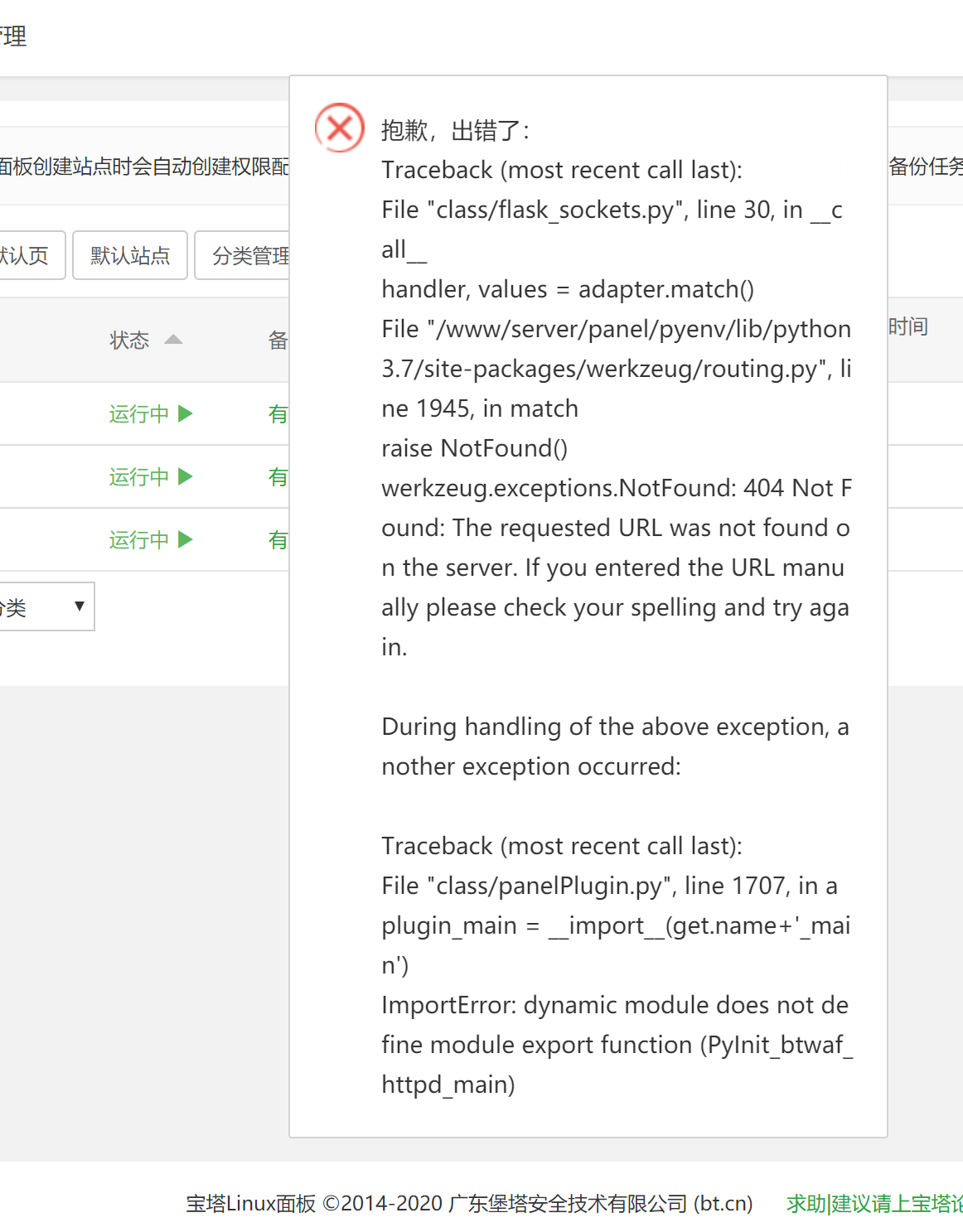Click the red error X icon in dialog

[340, 128]
